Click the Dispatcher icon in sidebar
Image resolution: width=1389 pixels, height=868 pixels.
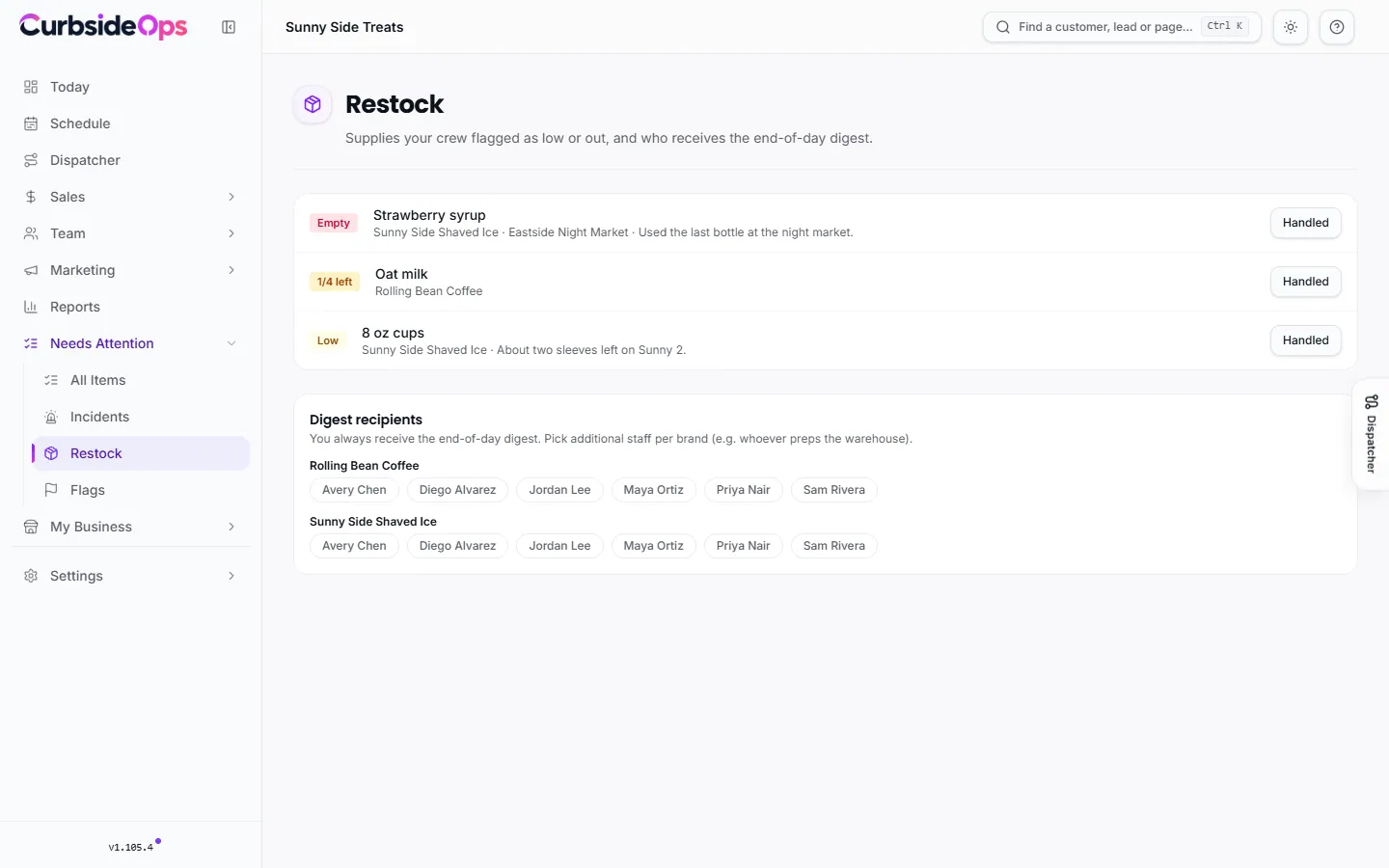(x=31, y=160)
